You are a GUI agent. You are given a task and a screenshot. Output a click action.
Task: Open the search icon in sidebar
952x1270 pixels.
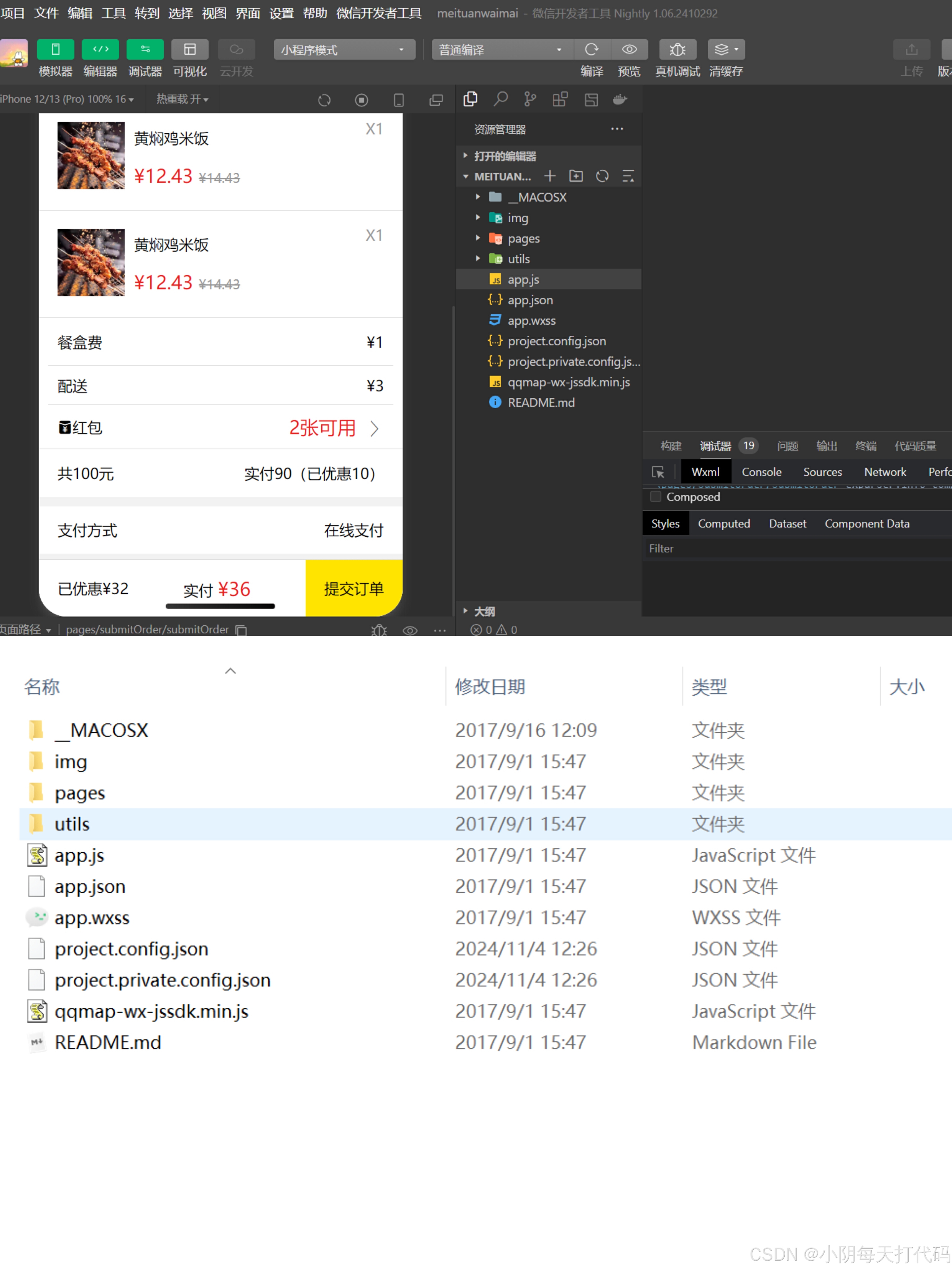click(x=500, y=99)
